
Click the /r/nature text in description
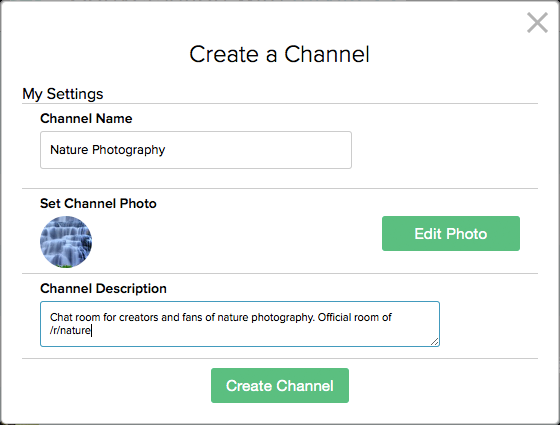coord(70,330)
